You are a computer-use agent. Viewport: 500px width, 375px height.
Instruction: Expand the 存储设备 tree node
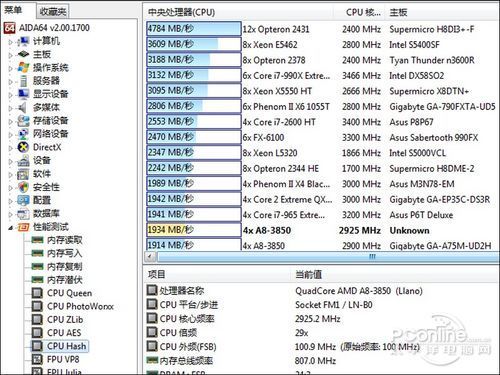[10, 121]
